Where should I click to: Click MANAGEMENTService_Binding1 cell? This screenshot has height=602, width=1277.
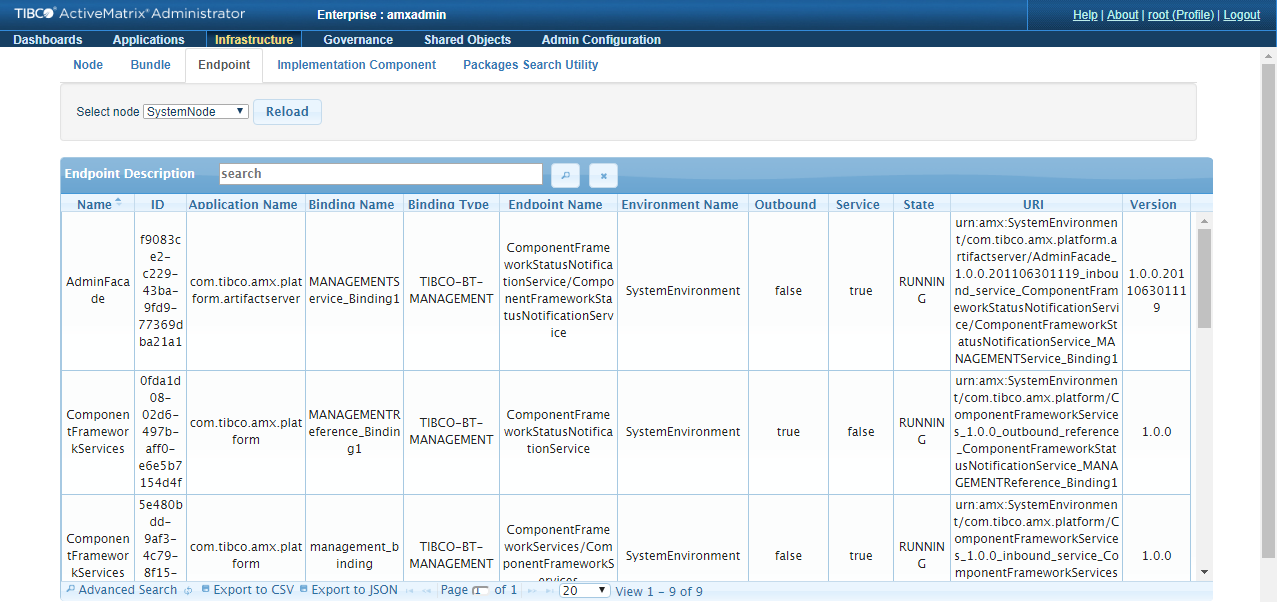point(354,291)
